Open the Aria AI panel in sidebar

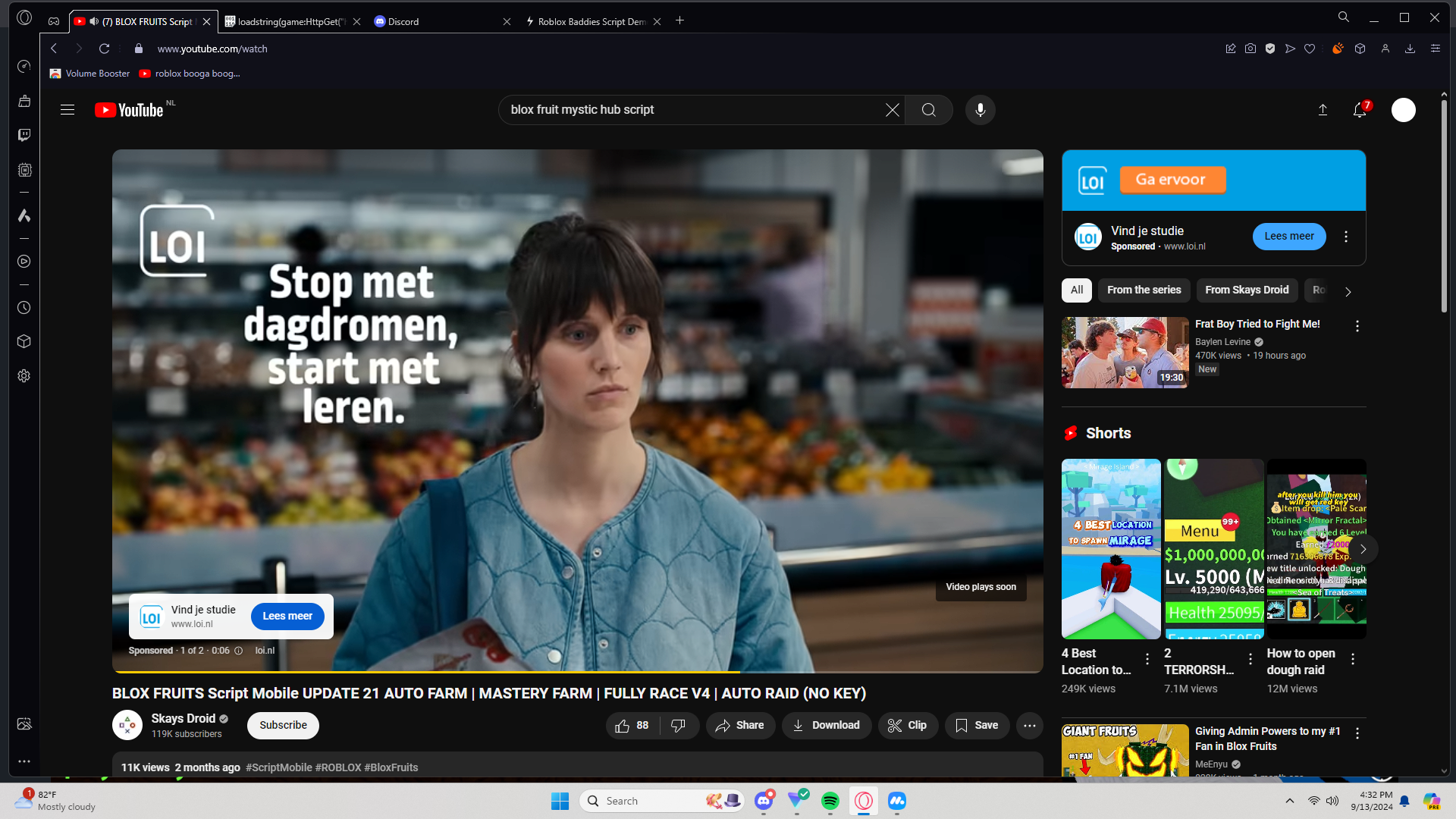24,216
